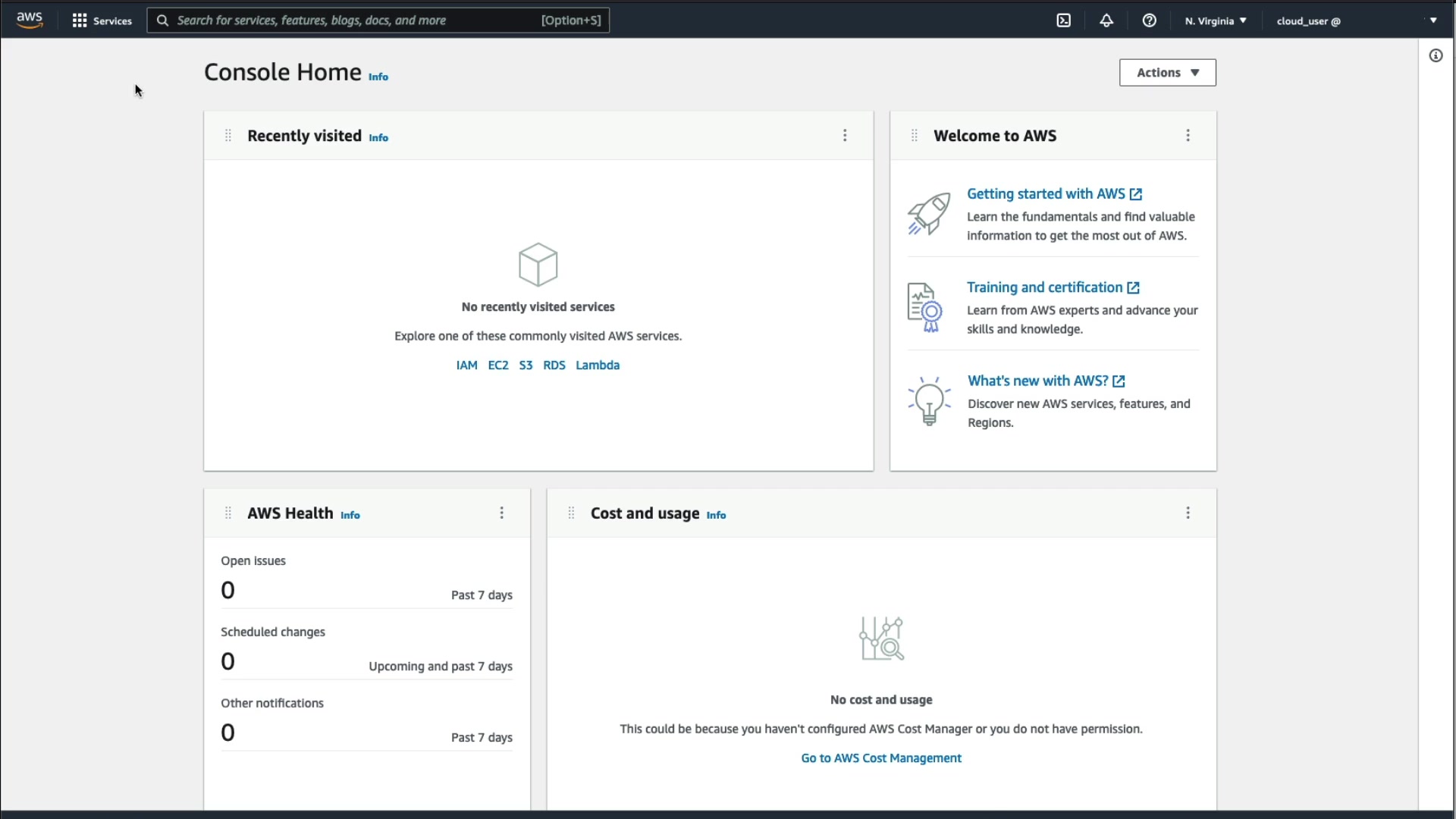The height and width of the screenshot is (819, 1456).
Task: Open the Welcome to AWS widget options menu
Action: point(1188,135)
